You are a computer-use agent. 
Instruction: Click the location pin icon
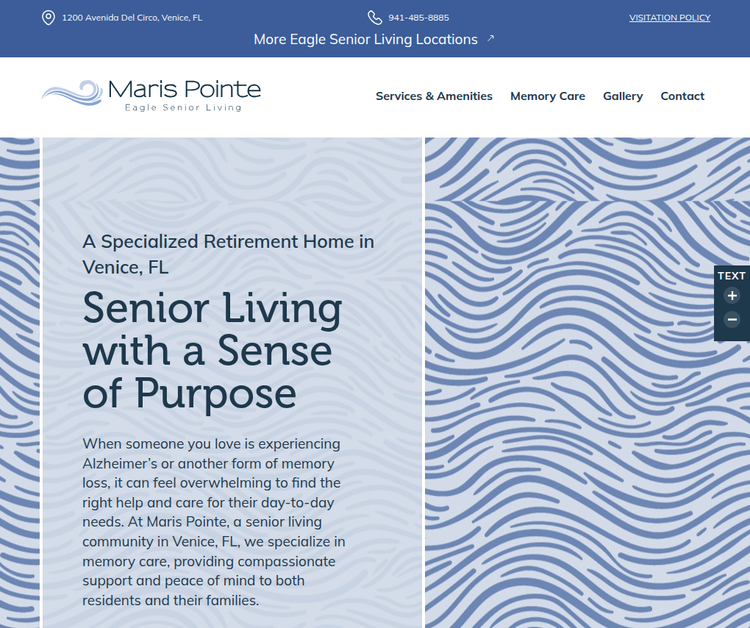coord(48,18)
